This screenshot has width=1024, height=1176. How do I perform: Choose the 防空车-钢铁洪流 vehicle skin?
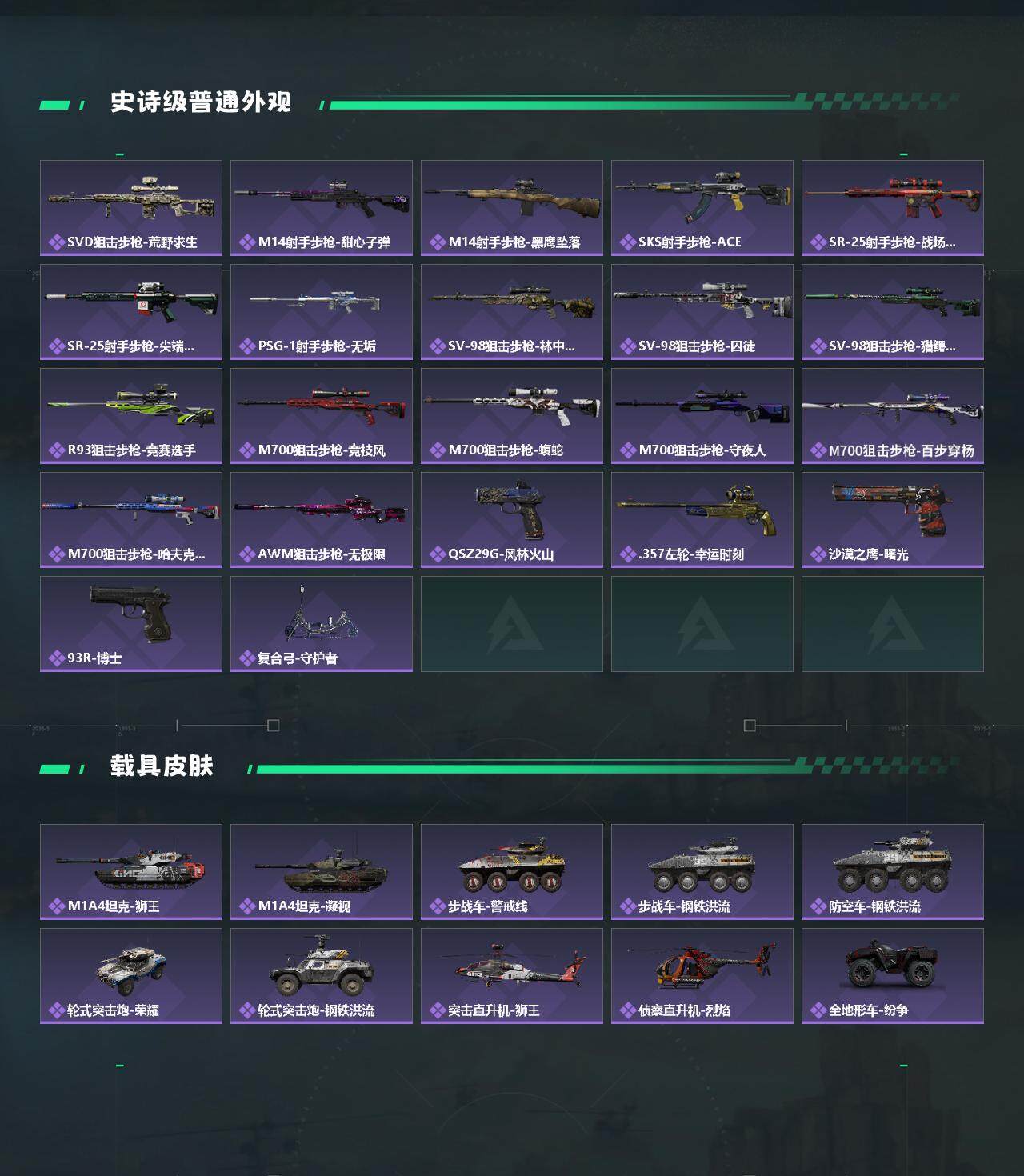(893, 872)
